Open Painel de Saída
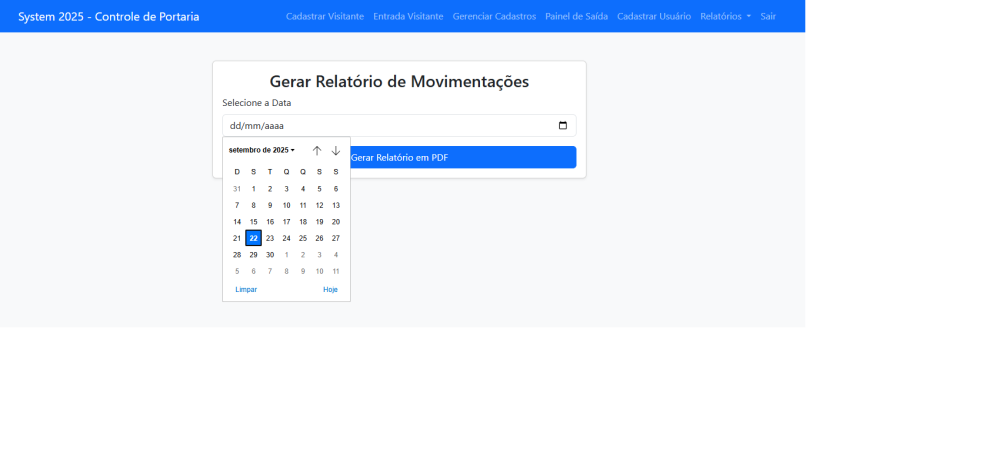The height and width of the screenshot is (471, 1000). pyautogui.click(x=577, y=17)
